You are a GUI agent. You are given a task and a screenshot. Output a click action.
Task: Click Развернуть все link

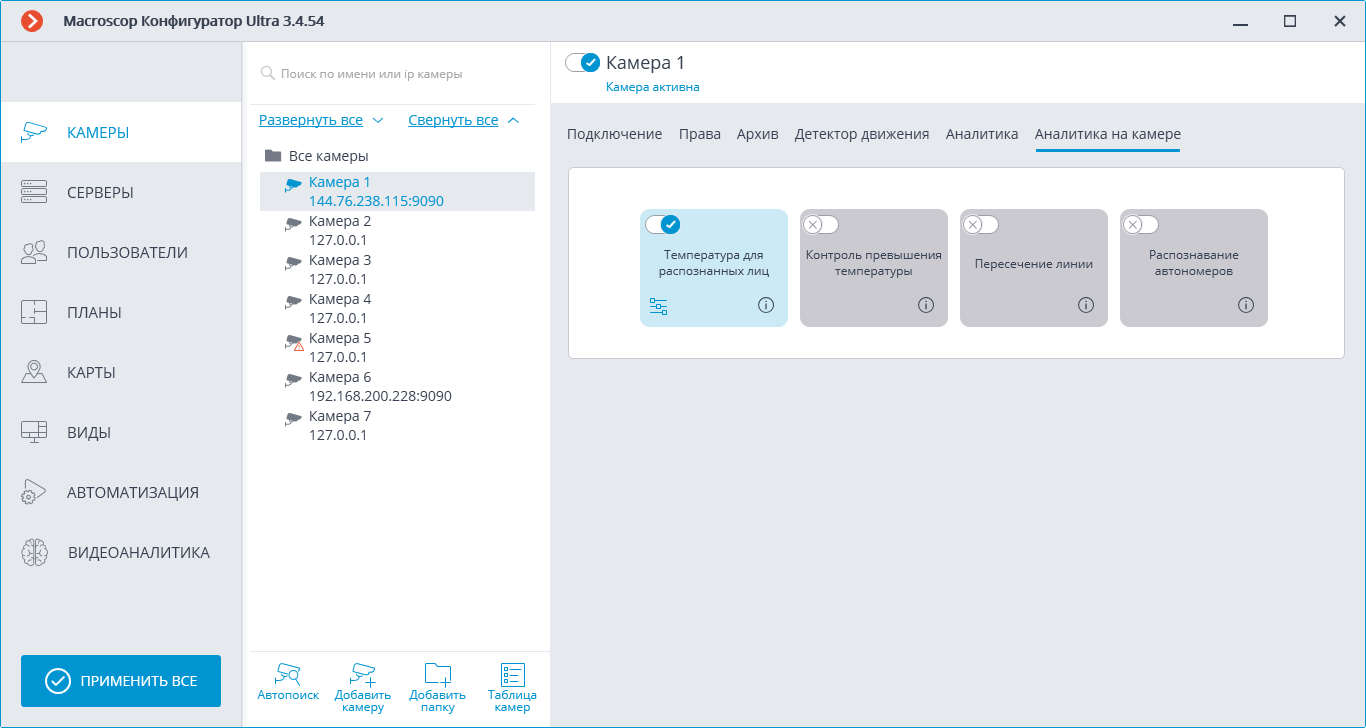(x=311, y=120)
